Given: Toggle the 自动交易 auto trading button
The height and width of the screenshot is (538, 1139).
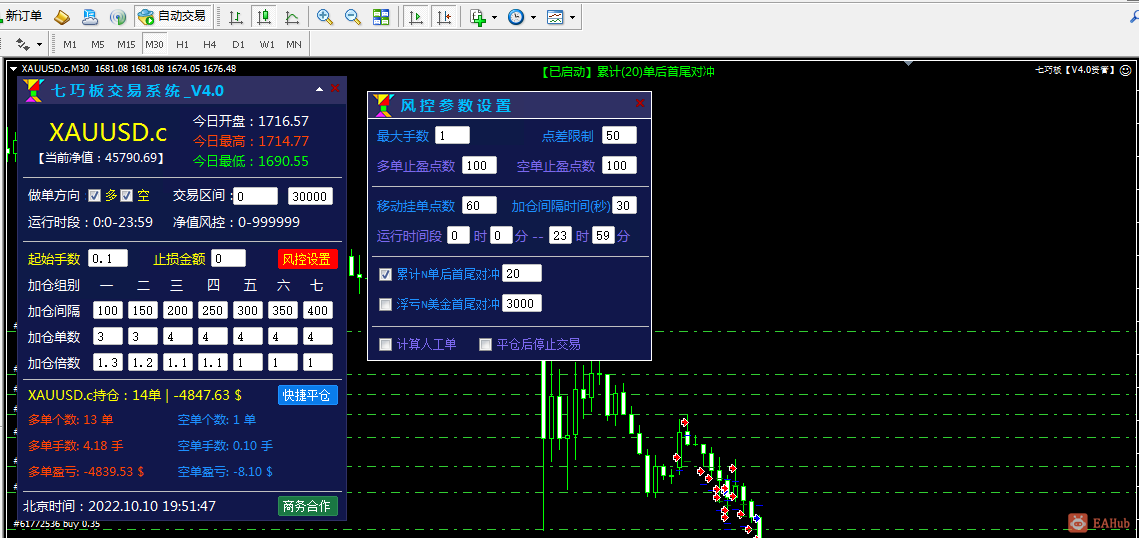Looking at the screenshot, I should 172,16.
